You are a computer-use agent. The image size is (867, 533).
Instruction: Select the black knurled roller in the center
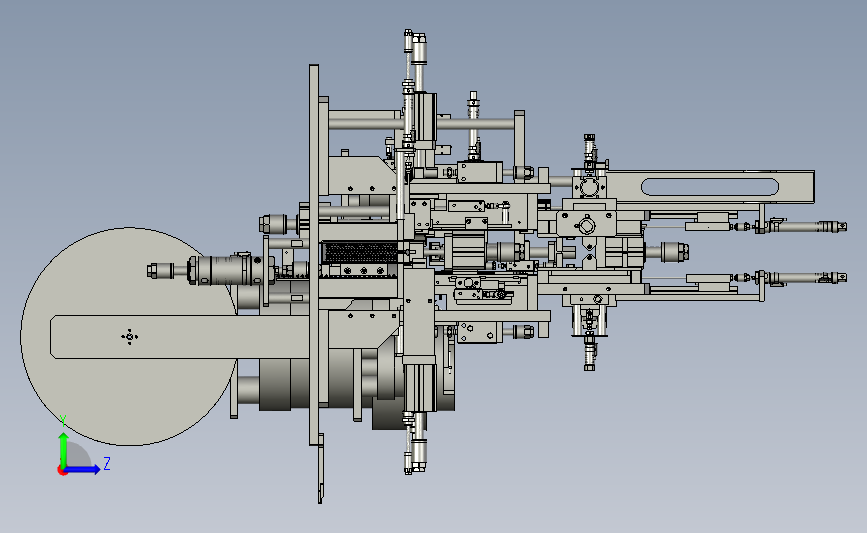[x=359, y=252]
